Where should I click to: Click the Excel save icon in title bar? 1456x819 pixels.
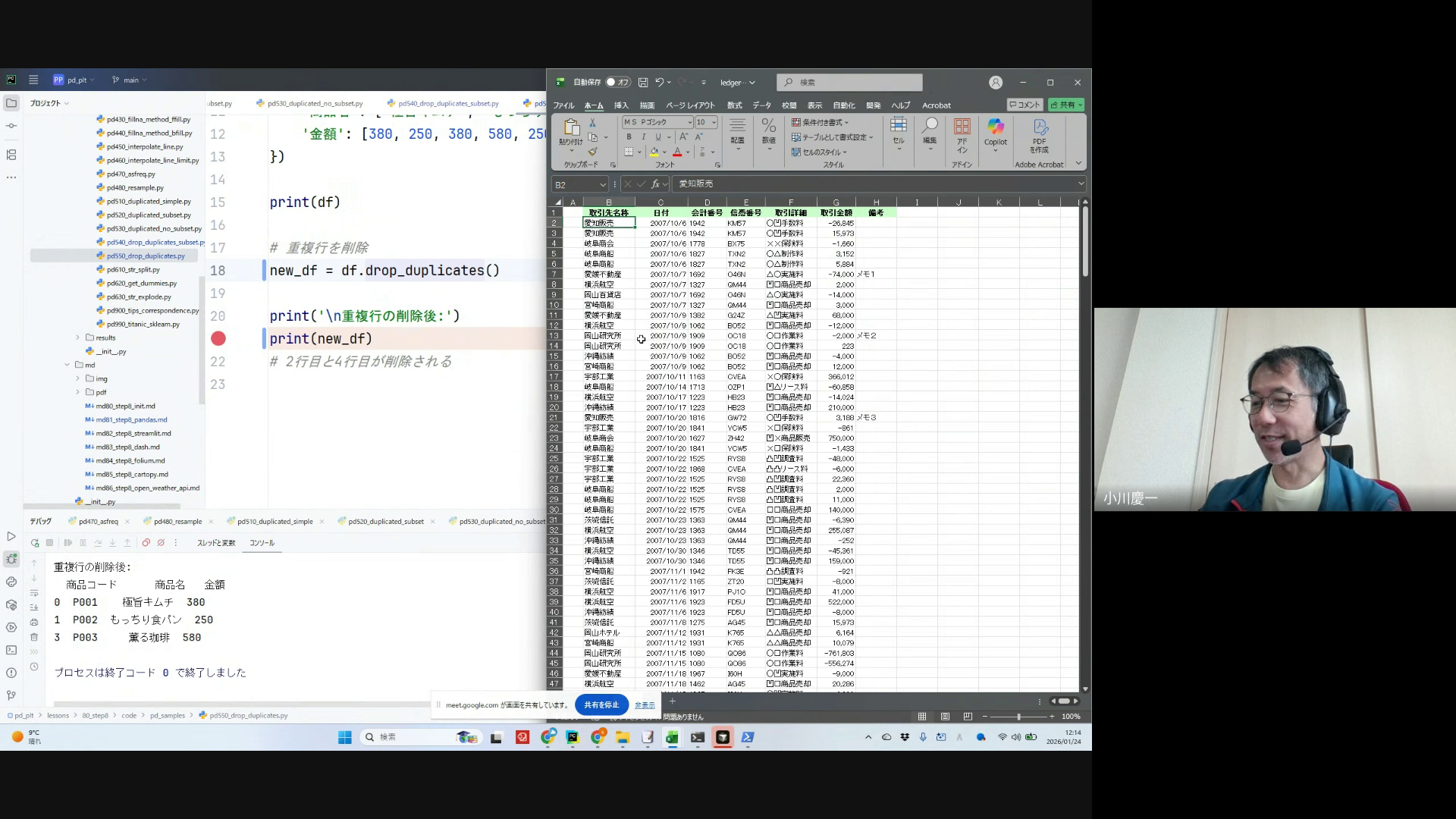[x=643, y=83]
